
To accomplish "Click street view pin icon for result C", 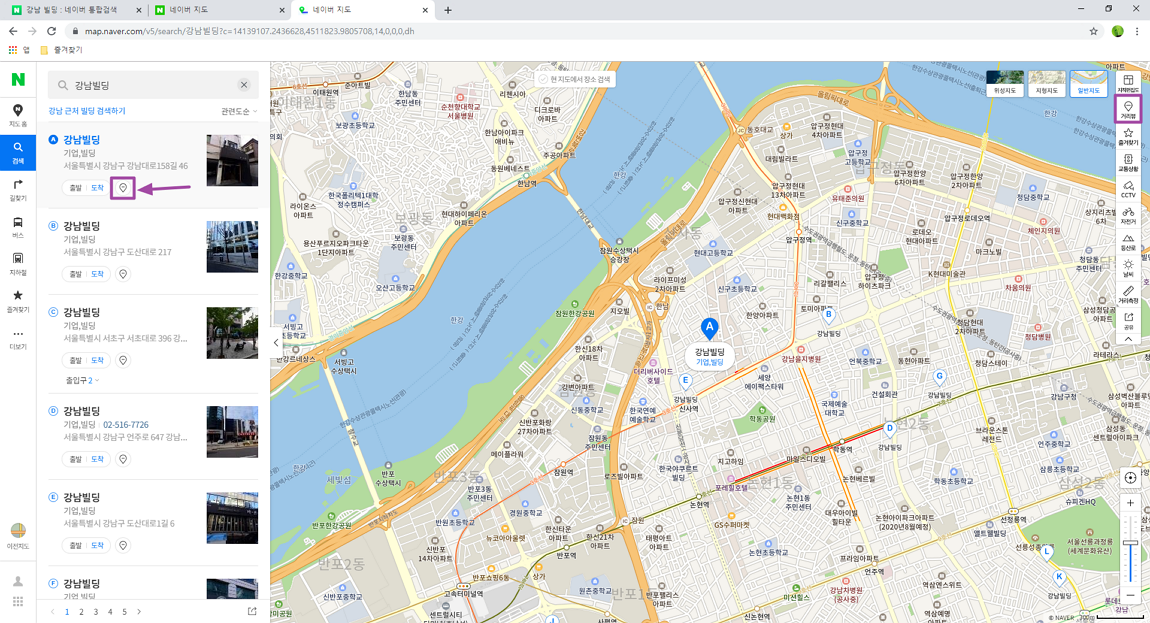I will (123, 360).
